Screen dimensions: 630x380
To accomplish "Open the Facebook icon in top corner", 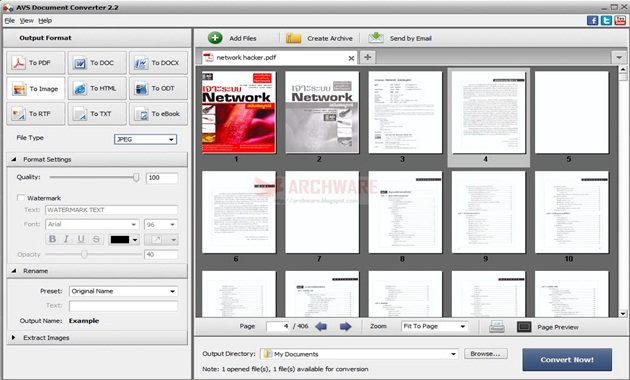I will click(x=592, y=20).
